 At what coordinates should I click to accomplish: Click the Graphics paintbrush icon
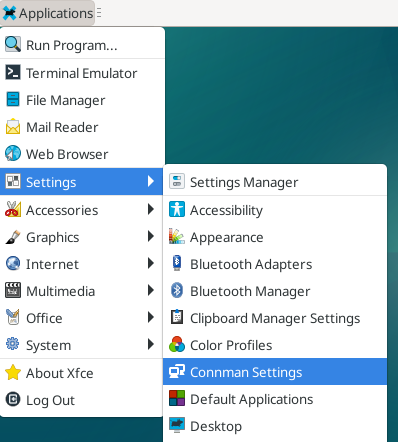pyautogui.click(x=13, y=236)
